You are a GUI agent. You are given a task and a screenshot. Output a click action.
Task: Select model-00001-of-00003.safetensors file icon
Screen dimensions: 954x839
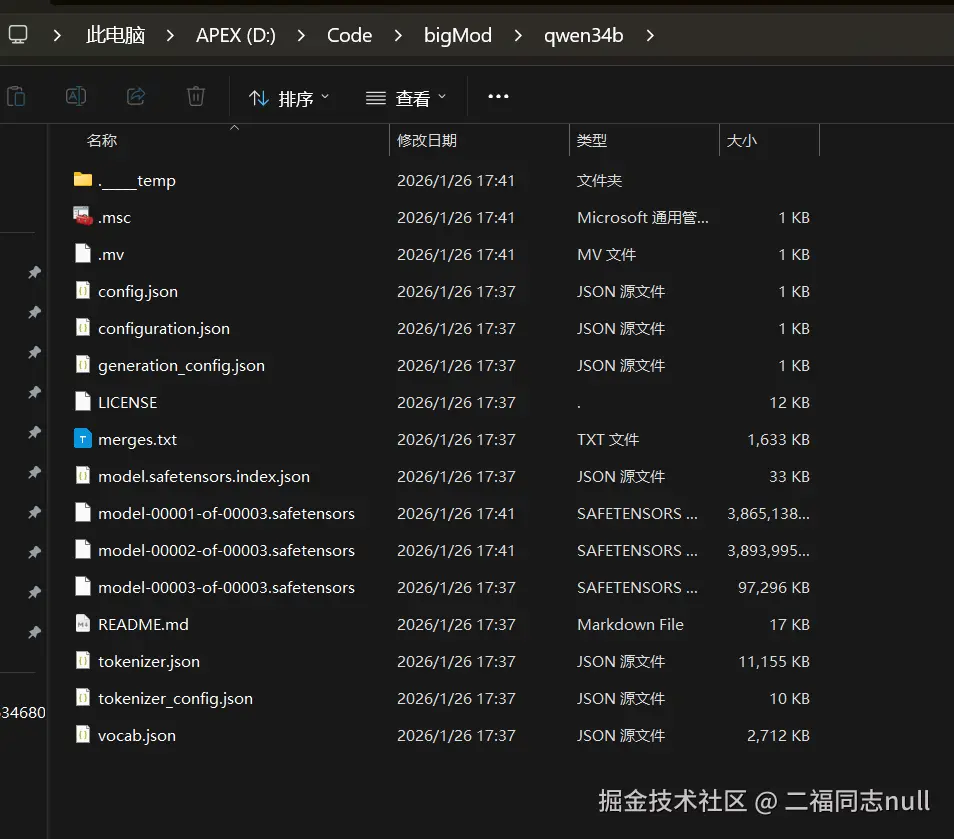tap(83, 512)
